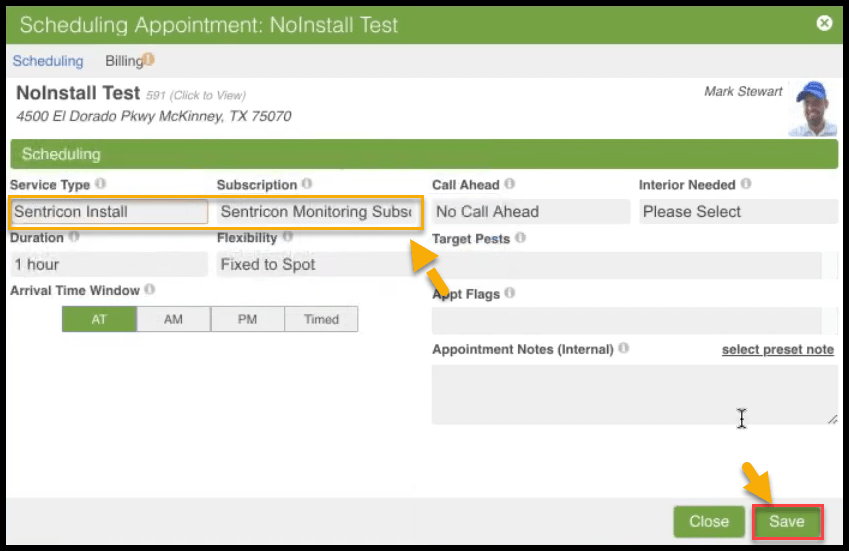Choose the Timed arrival window option
The image size is (849, 551).
[x=321, y=320]
